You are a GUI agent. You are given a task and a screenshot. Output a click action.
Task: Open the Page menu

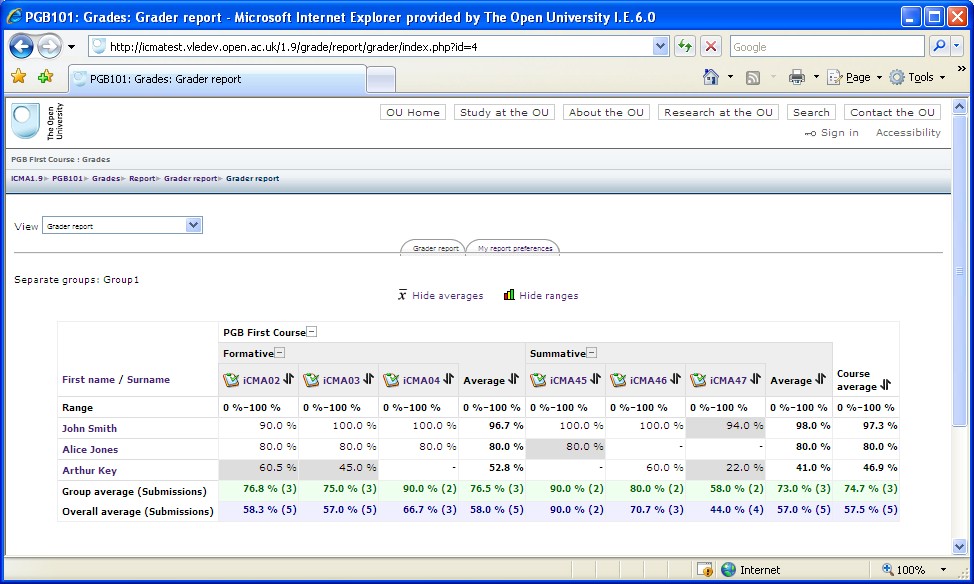pos(854,77)
